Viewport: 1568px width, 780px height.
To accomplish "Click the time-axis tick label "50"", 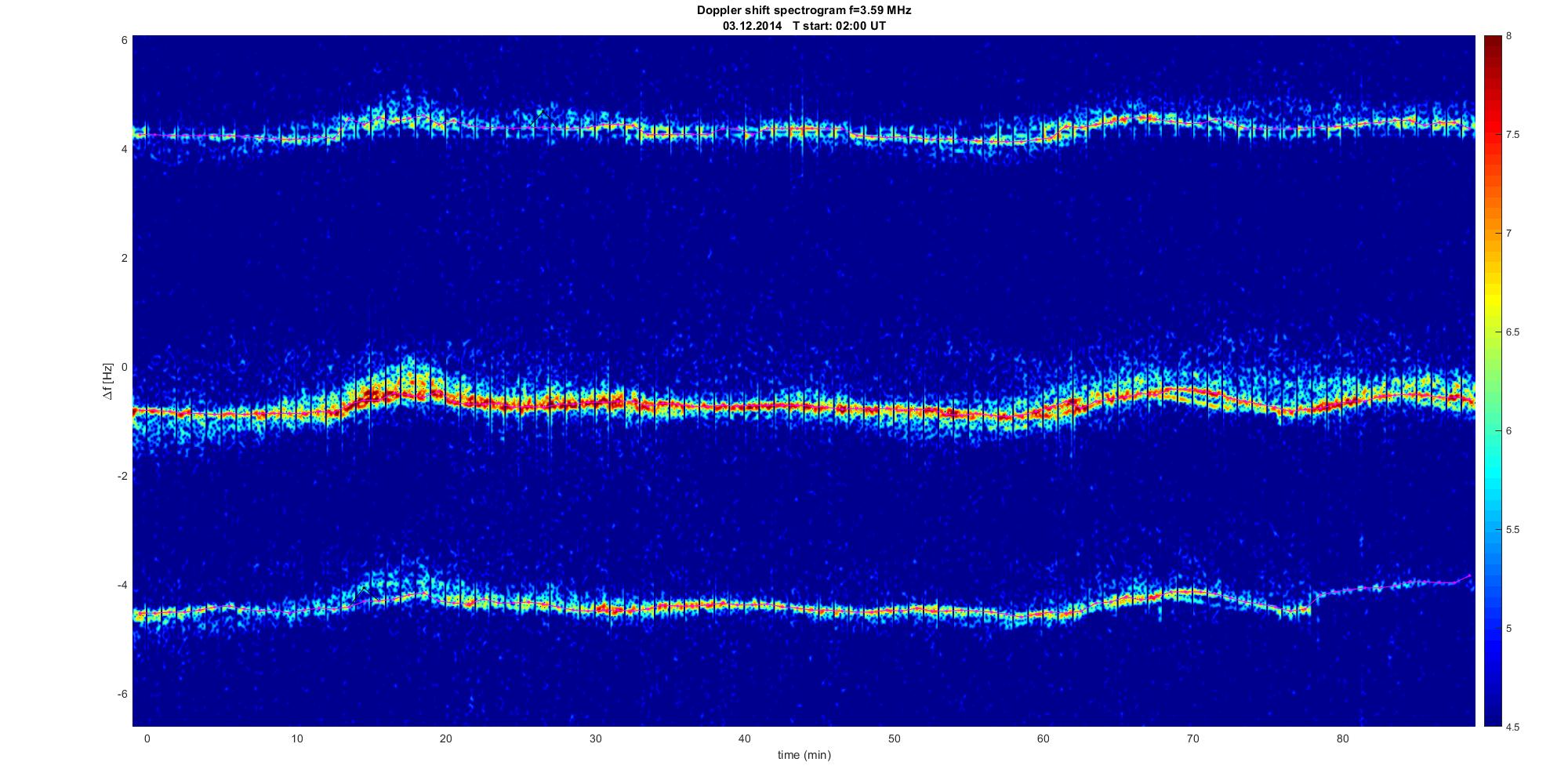I will point(894,738).
